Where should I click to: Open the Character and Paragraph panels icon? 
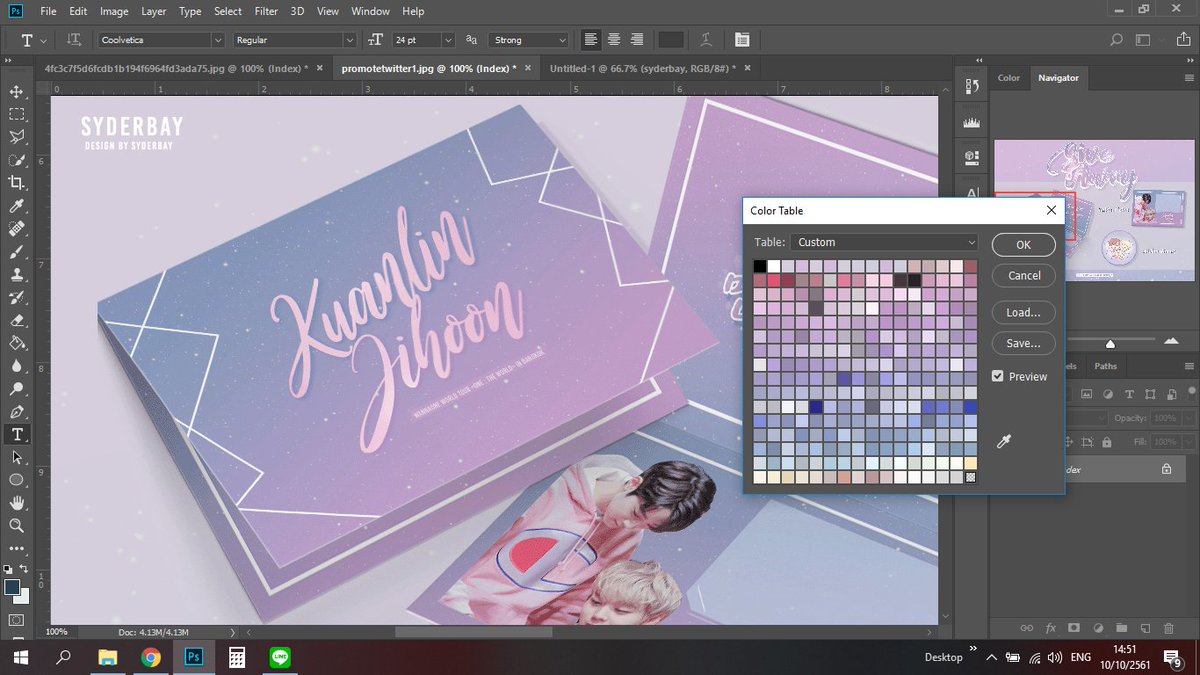pyautogui.click(x=741, y=40)
